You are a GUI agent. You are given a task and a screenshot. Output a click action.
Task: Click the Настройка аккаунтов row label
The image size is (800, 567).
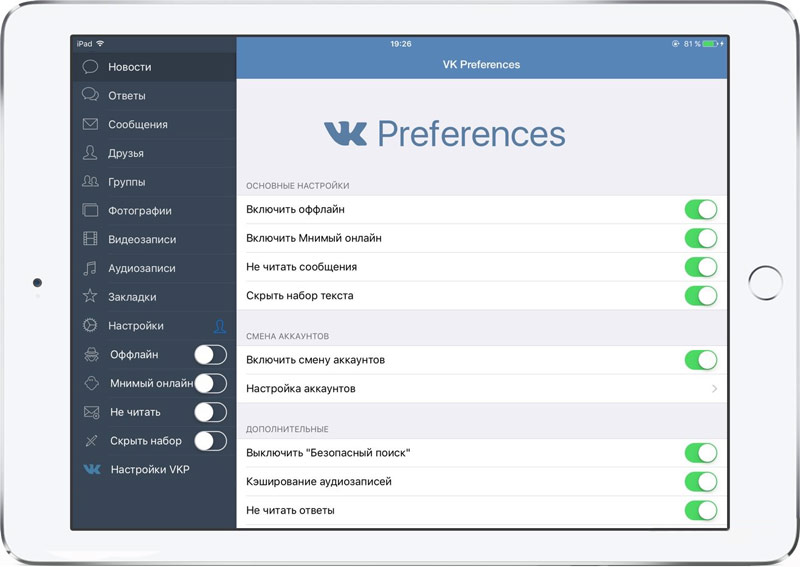point(301,389)
